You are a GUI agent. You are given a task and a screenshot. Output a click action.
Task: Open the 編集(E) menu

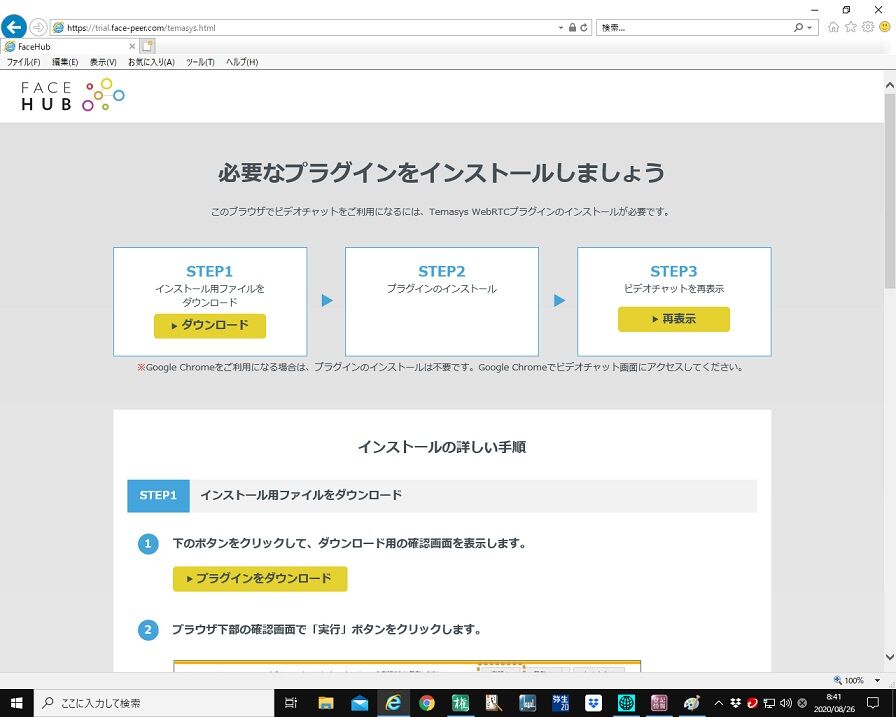[65, 62]
